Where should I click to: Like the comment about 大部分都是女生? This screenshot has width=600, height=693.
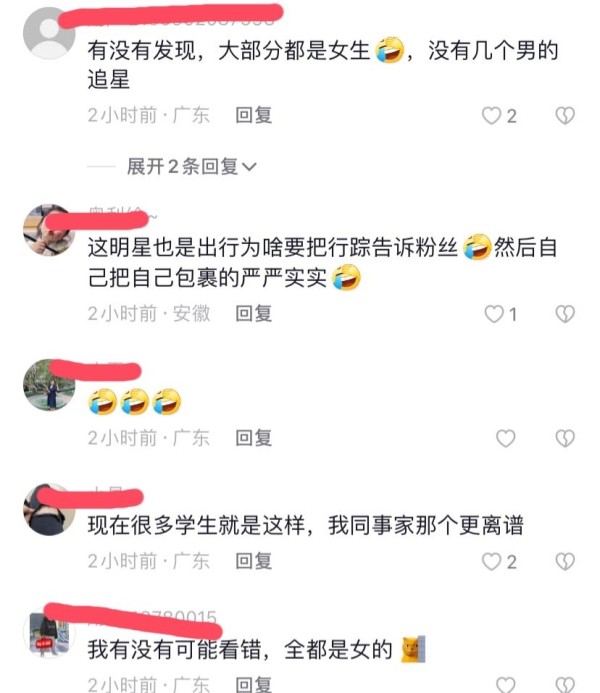(x=491, y=116)
